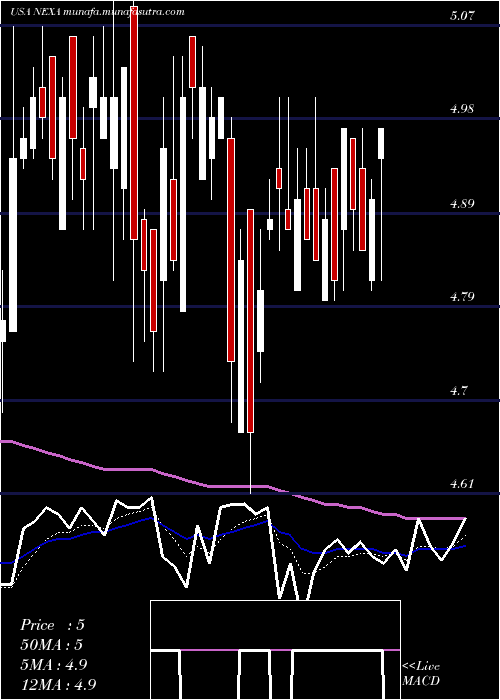Click the 5.07 price axis label

coord(462,17)
